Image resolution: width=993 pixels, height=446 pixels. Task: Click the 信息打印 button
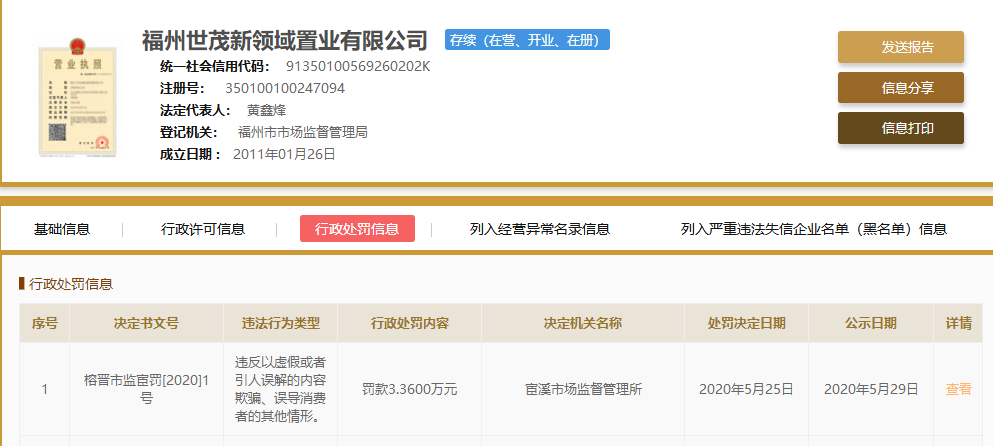tap(901, 129)
